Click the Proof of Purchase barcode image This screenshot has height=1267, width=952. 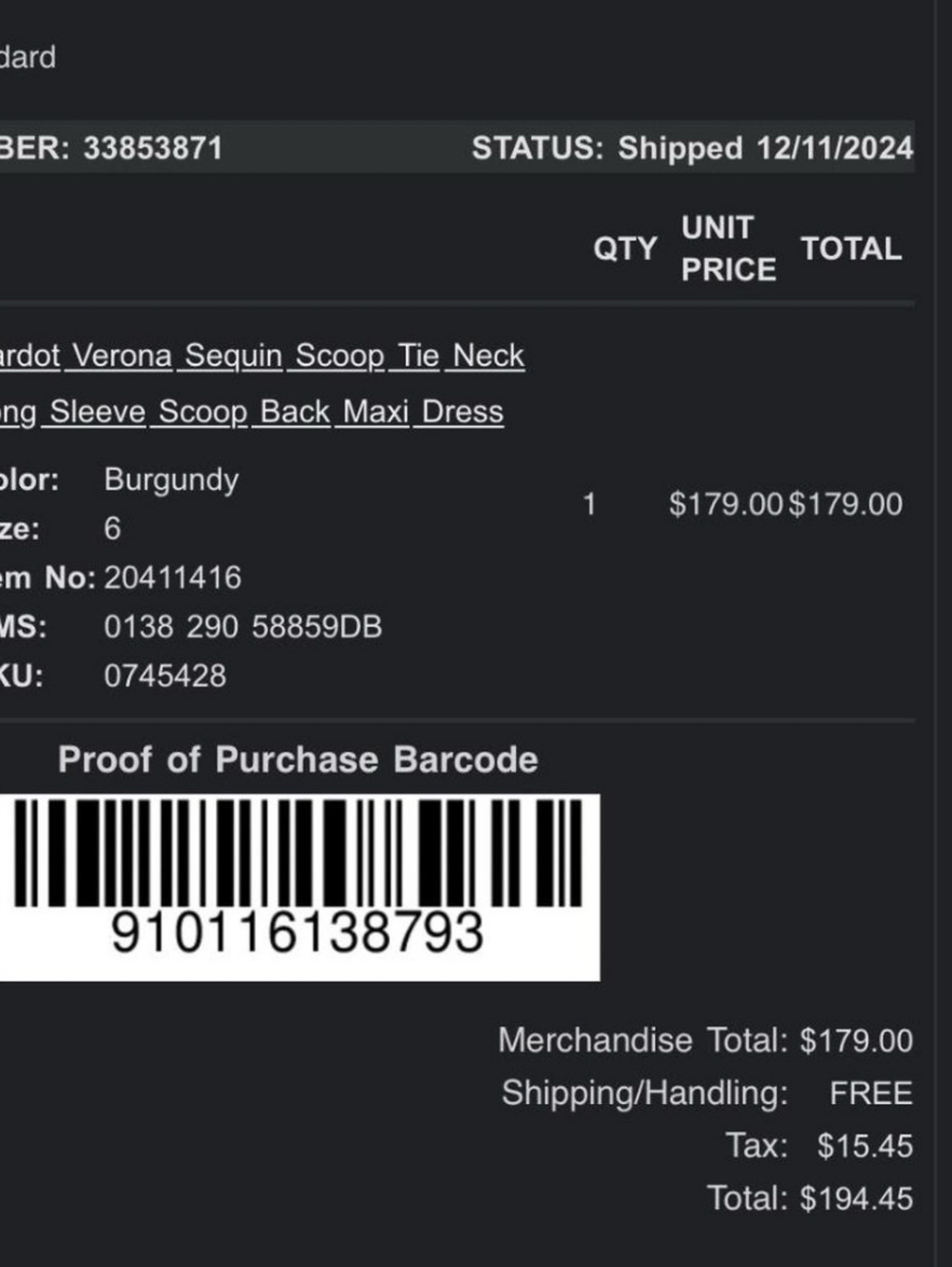pos(298,853)
